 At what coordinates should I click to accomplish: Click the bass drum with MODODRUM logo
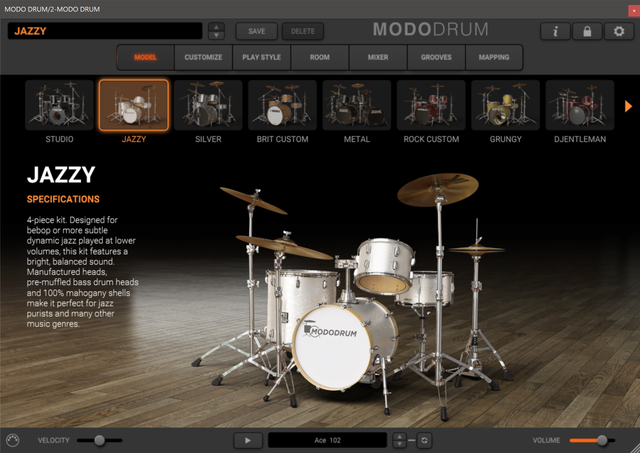tap(333, 346)
